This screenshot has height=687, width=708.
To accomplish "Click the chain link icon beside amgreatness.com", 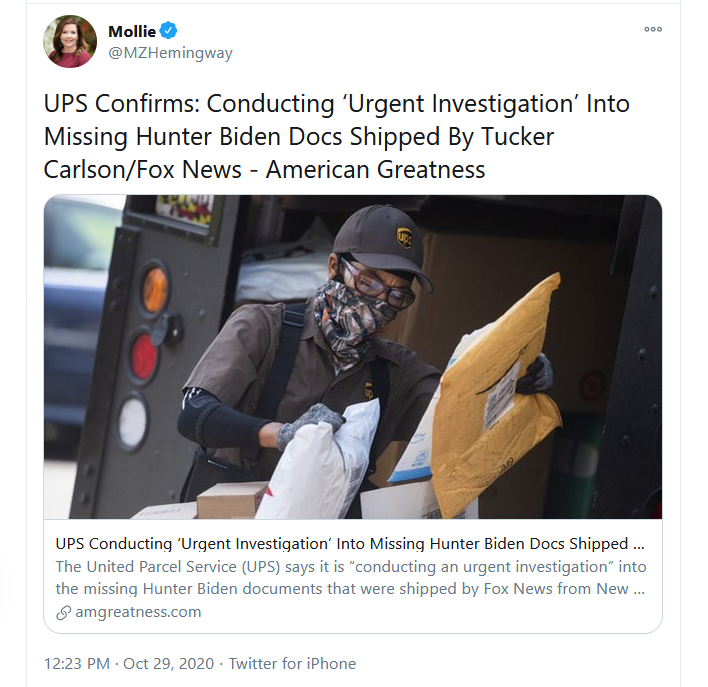I will pos(65,612).
